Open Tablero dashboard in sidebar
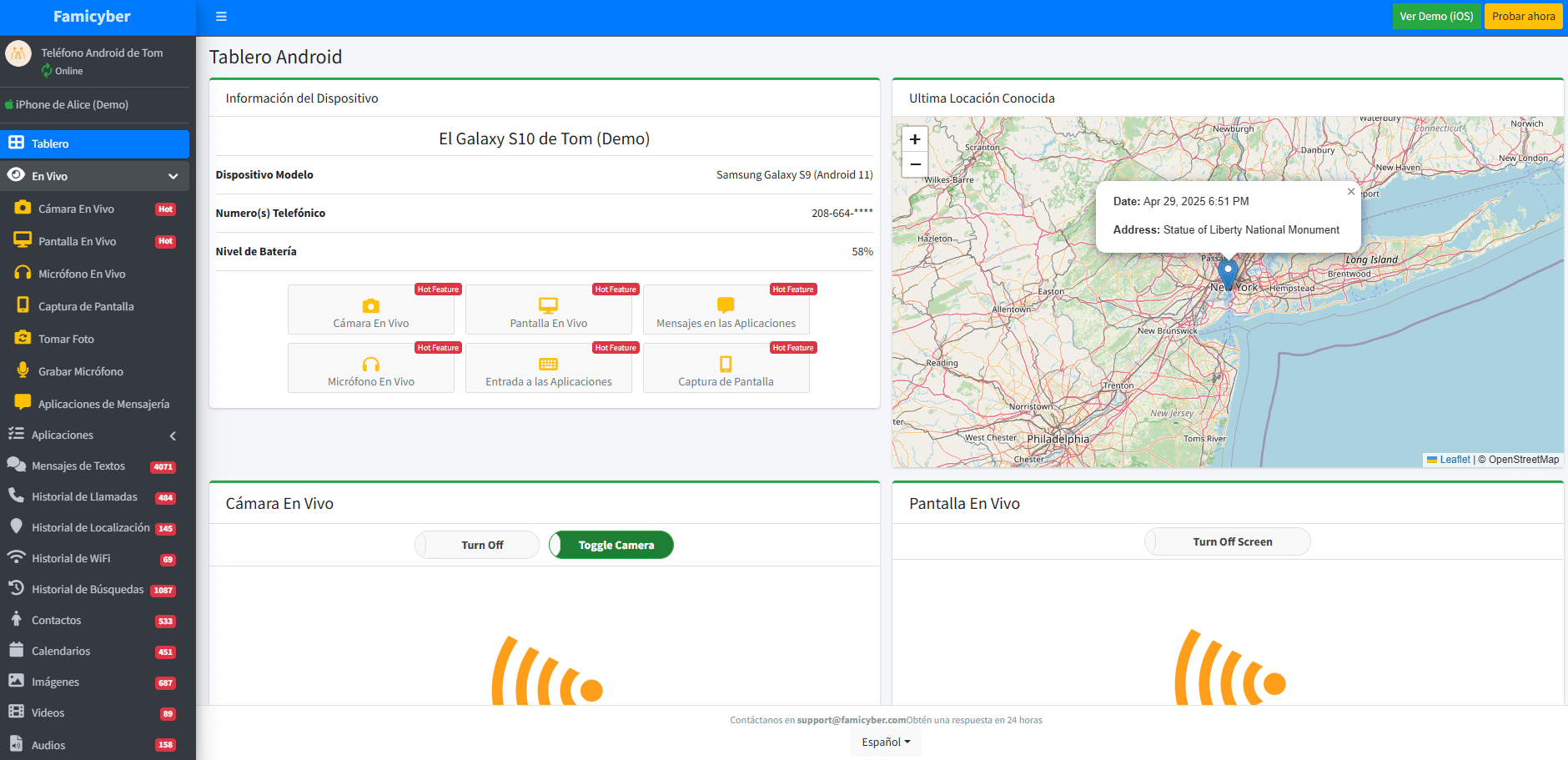This screenshot has height=760, width=1568. tap(94, 143)
